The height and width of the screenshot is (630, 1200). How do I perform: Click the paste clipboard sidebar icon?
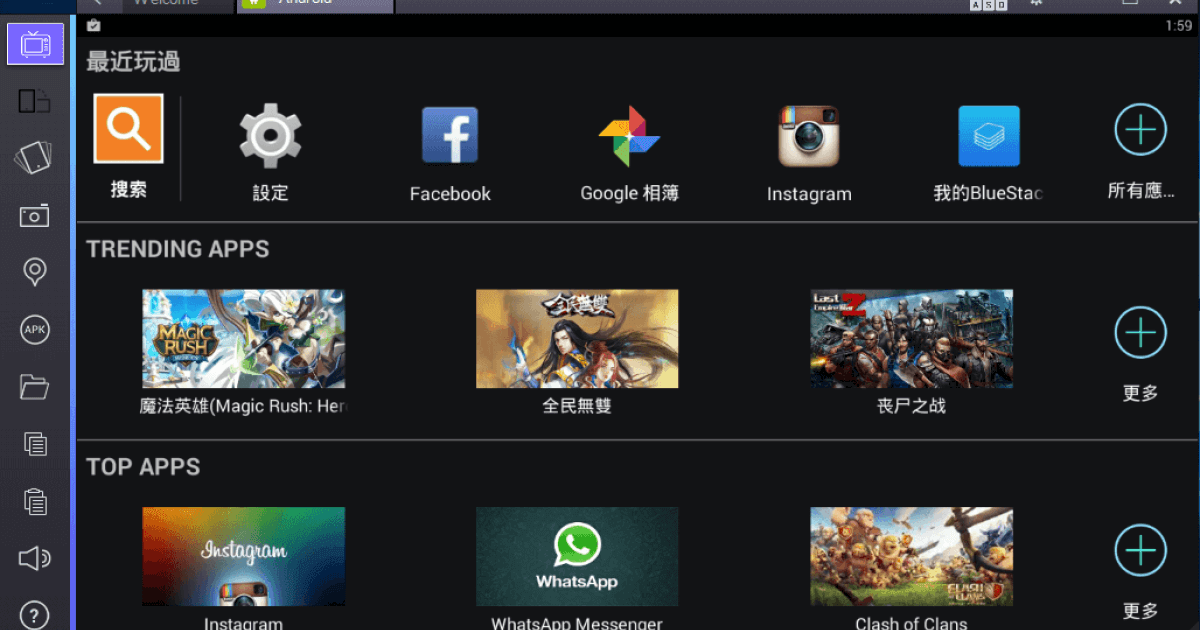[35, 500]
